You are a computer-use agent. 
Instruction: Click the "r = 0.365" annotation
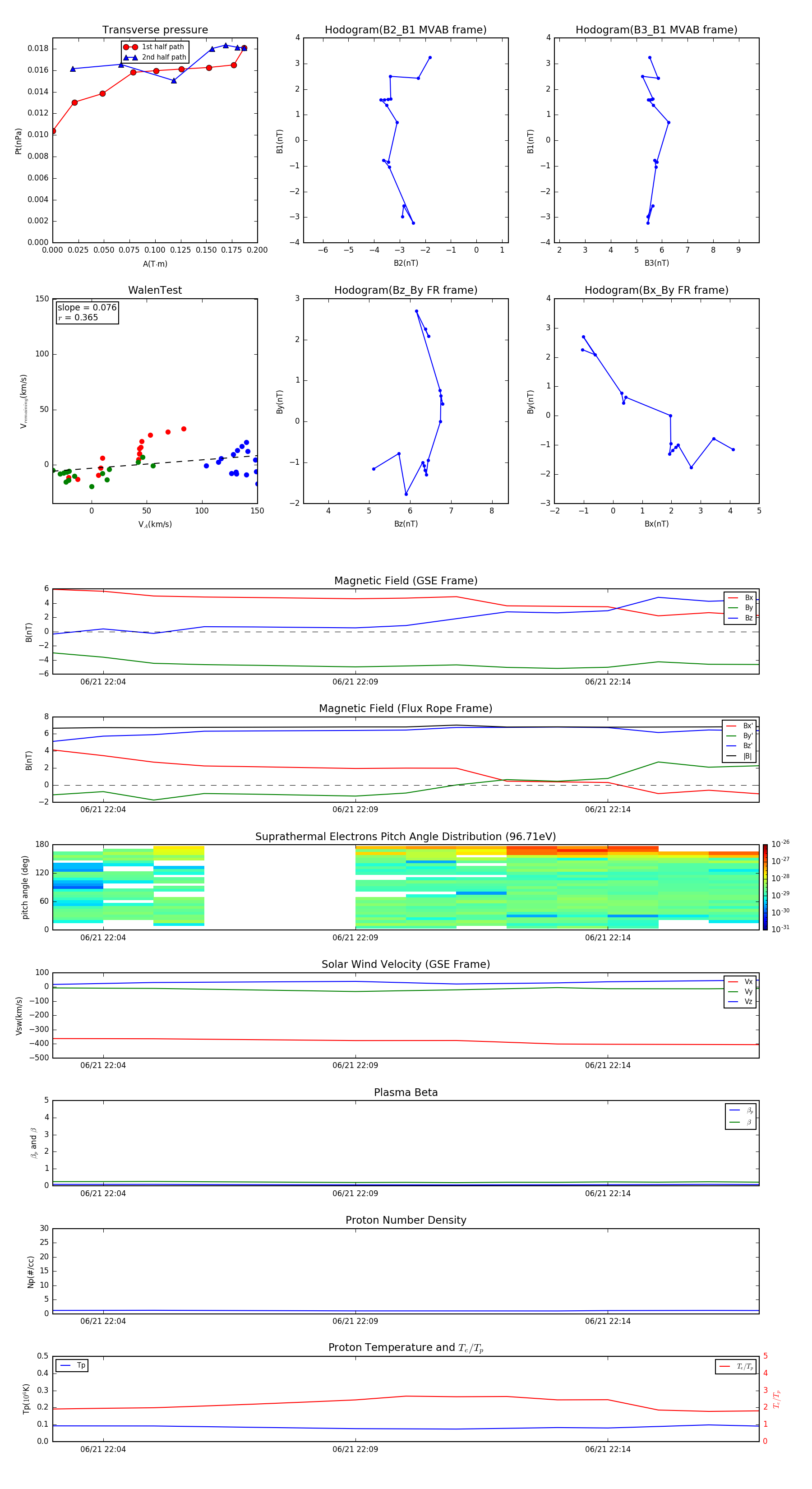click(x=78, y=317)
